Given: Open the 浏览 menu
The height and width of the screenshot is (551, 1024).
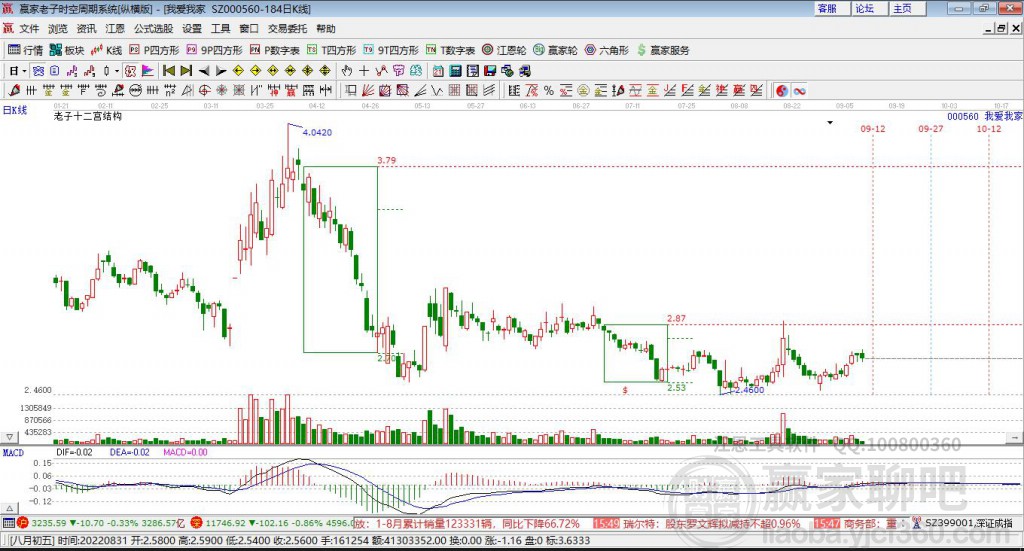Looking at the screenshot, I should click(58, 29).
